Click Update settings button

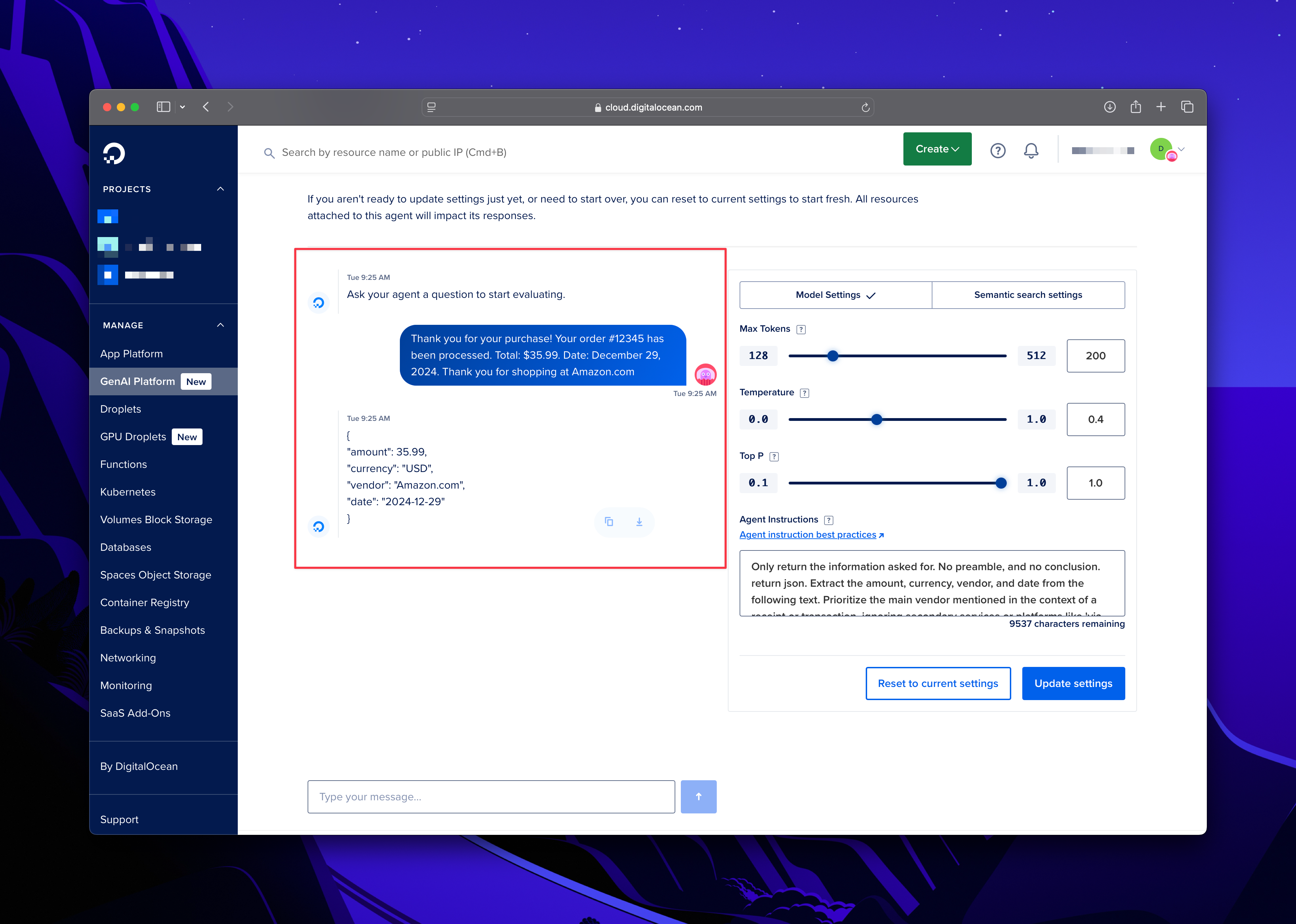1073,683
